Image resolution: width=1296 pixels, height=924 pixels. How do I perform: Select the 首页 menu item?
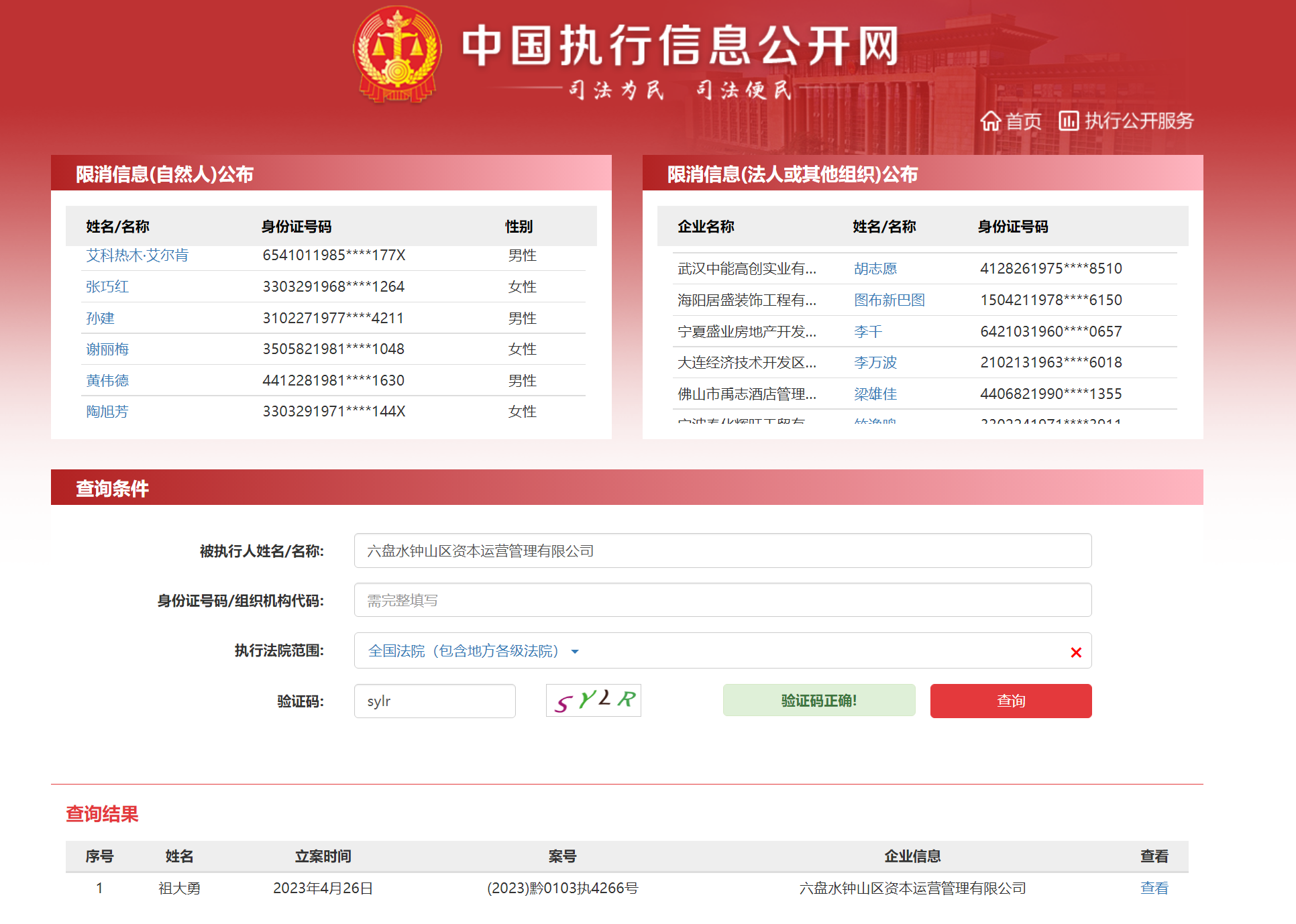coord(1023,121)
